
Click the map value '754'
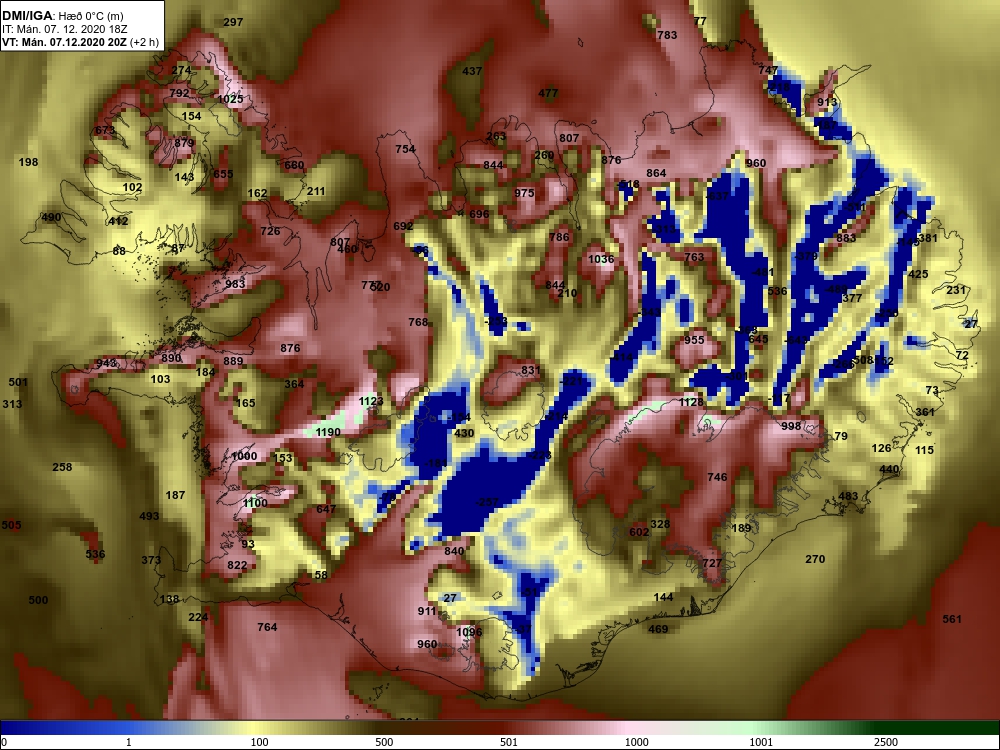click(406, 149)
